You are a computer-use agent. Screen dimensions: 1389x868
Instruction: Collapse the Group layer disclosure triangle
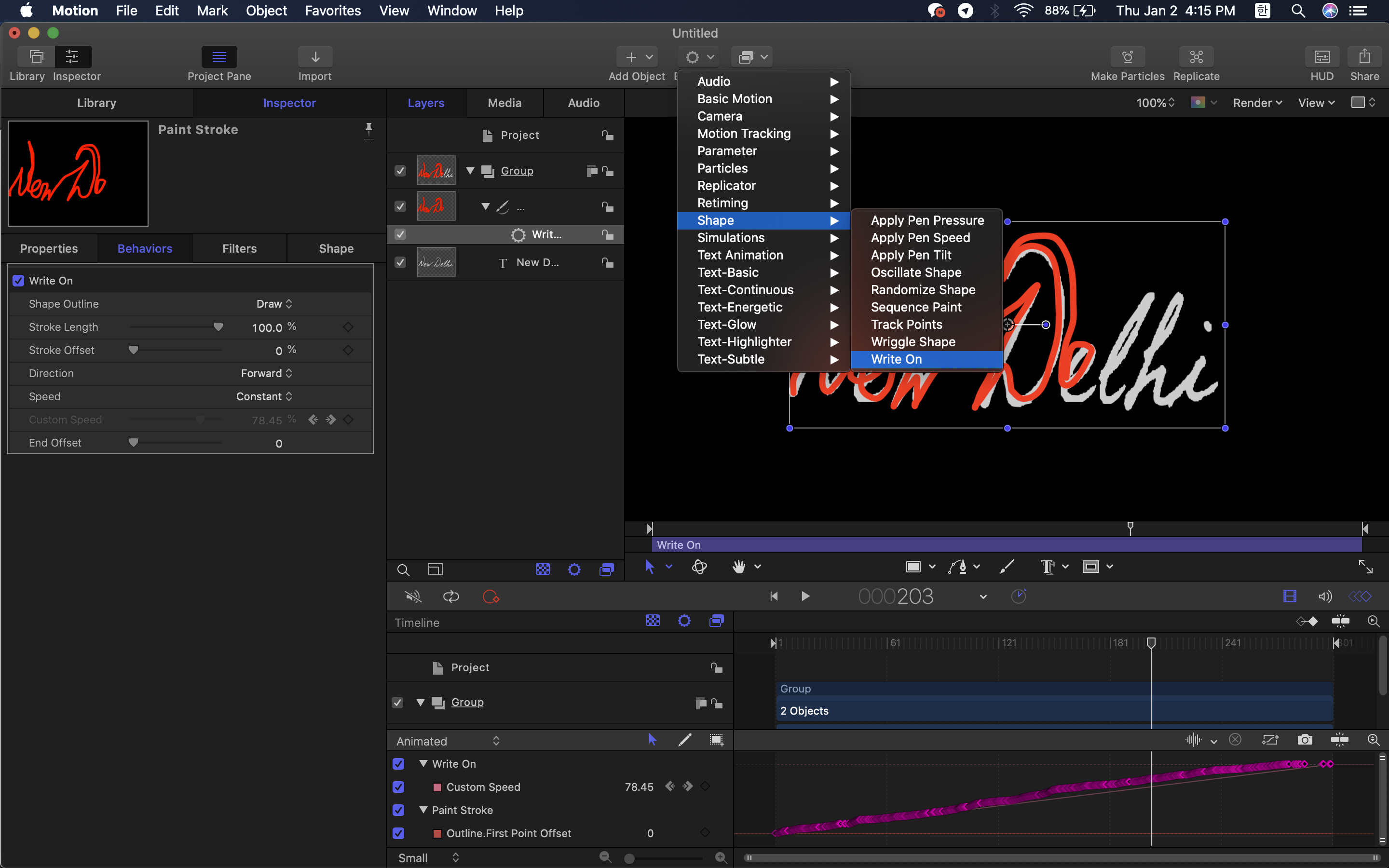coord(470,171)
